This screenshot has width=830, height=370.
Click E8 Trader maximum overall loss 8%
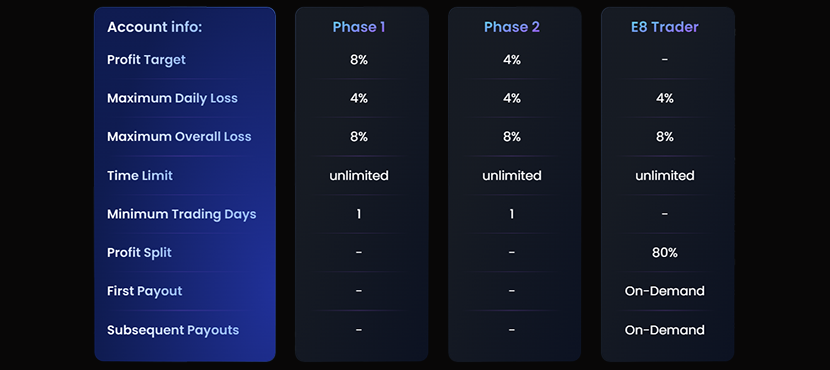[x=665, y=137]
